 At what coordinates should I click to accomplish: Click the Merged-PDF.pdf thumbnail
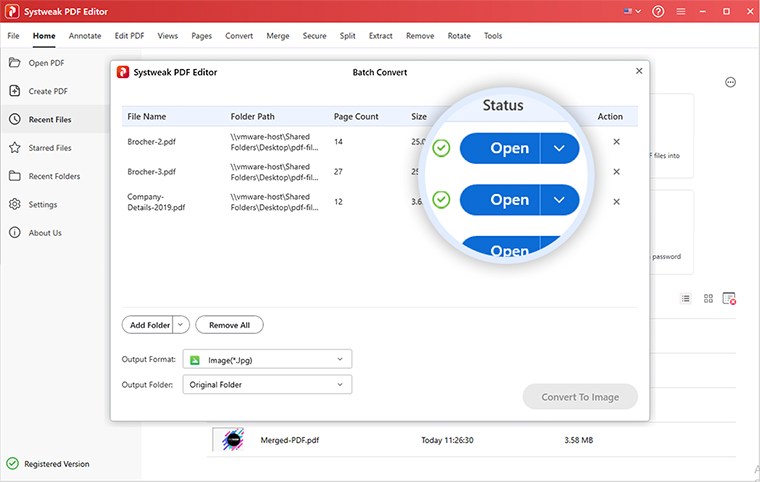228,439
